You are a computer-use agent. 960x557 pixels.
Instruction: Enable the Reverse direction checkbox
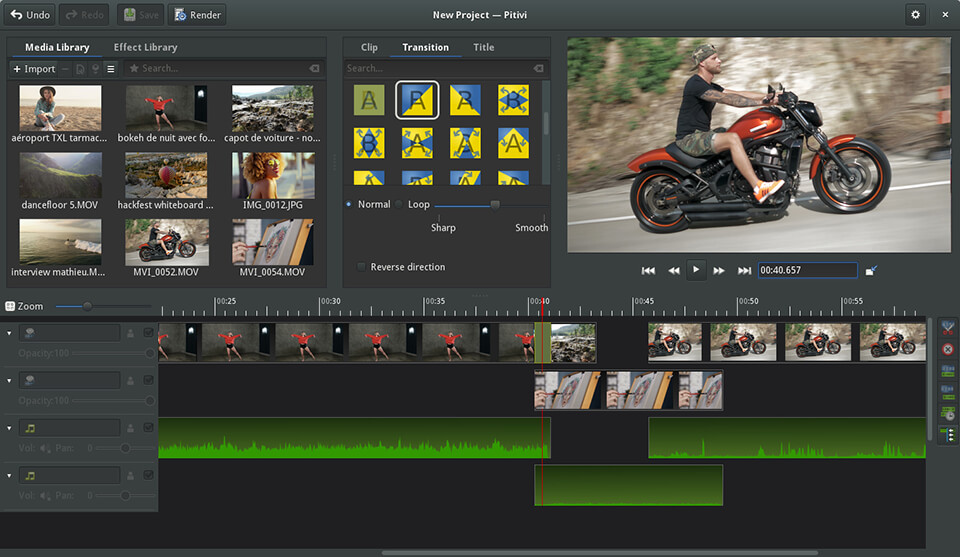(x=362, y=267)
